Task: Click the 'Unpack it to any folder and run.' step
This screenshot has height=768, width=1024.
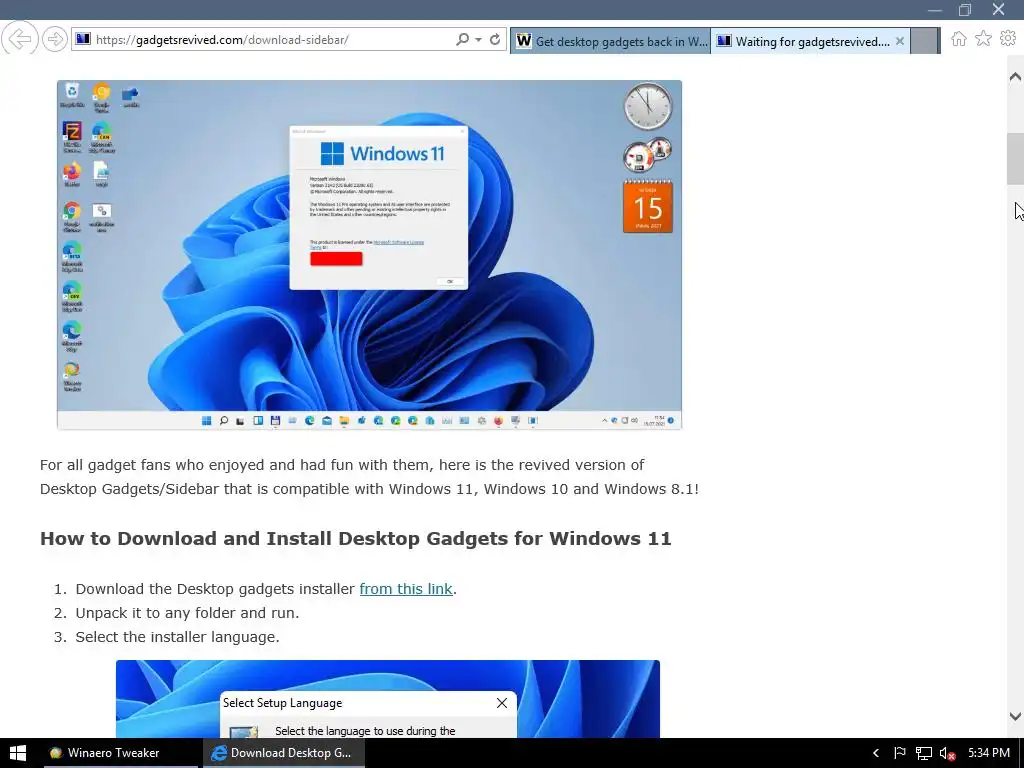Action: [x=187, y=613]
